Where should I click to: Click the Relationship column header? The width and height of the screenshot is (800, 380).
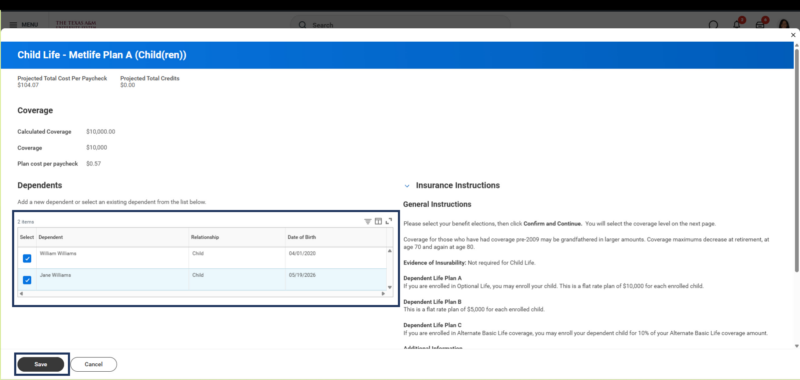[237, 237]
